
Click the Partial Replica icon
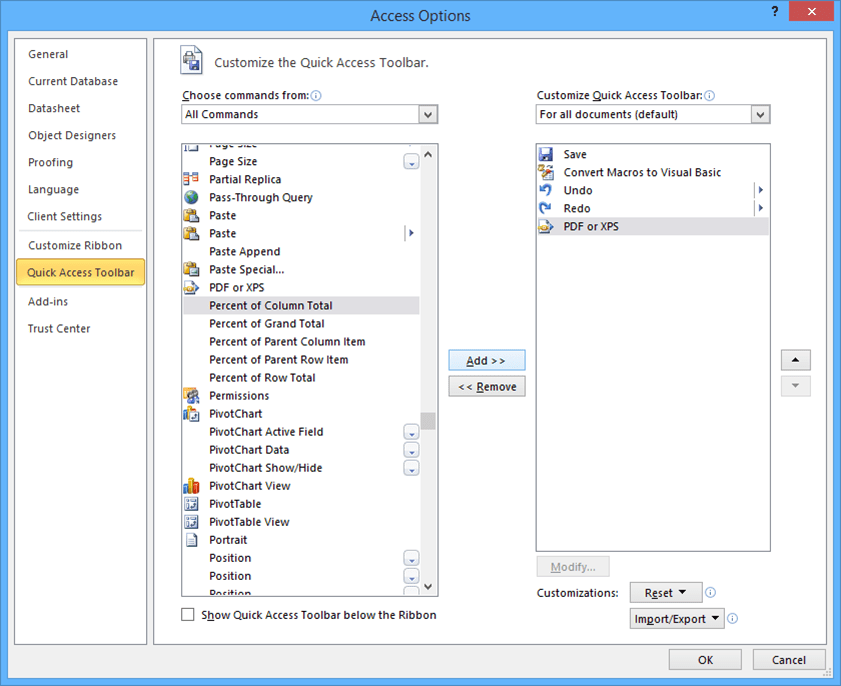tap(192, 179)
